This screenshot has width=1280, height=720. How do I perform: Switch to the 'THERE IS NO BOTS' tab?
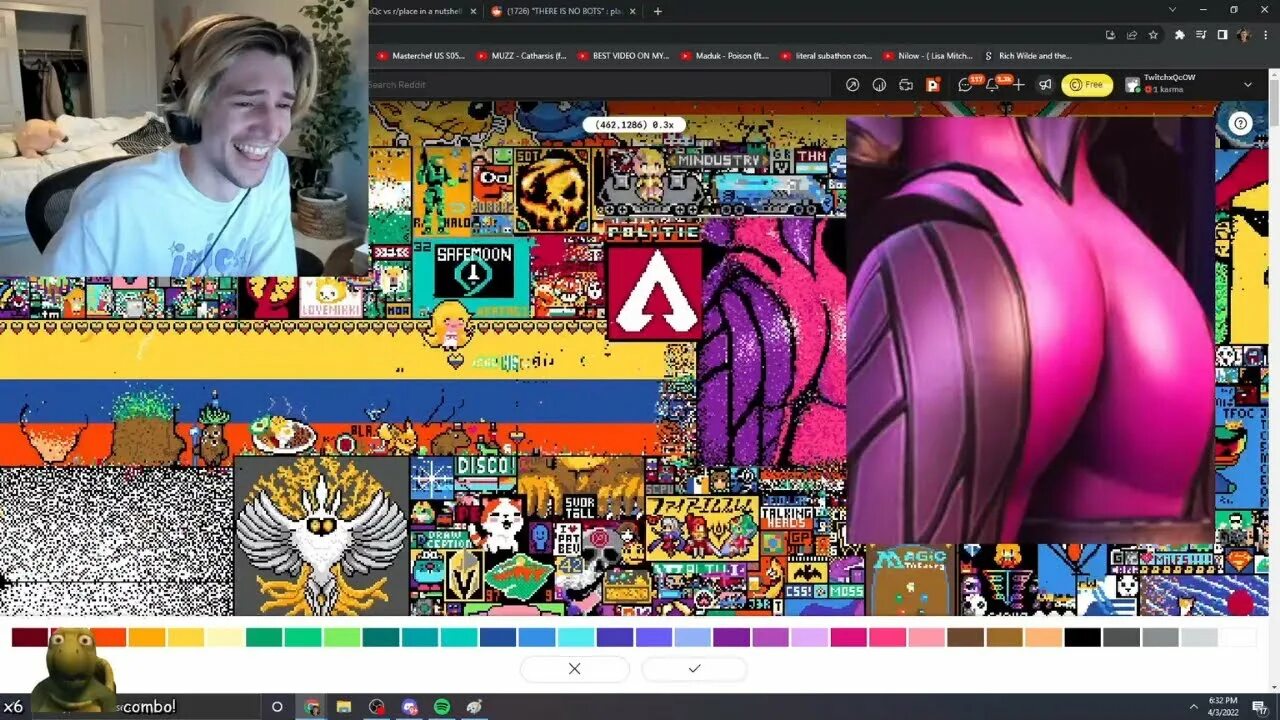[562, 11]
